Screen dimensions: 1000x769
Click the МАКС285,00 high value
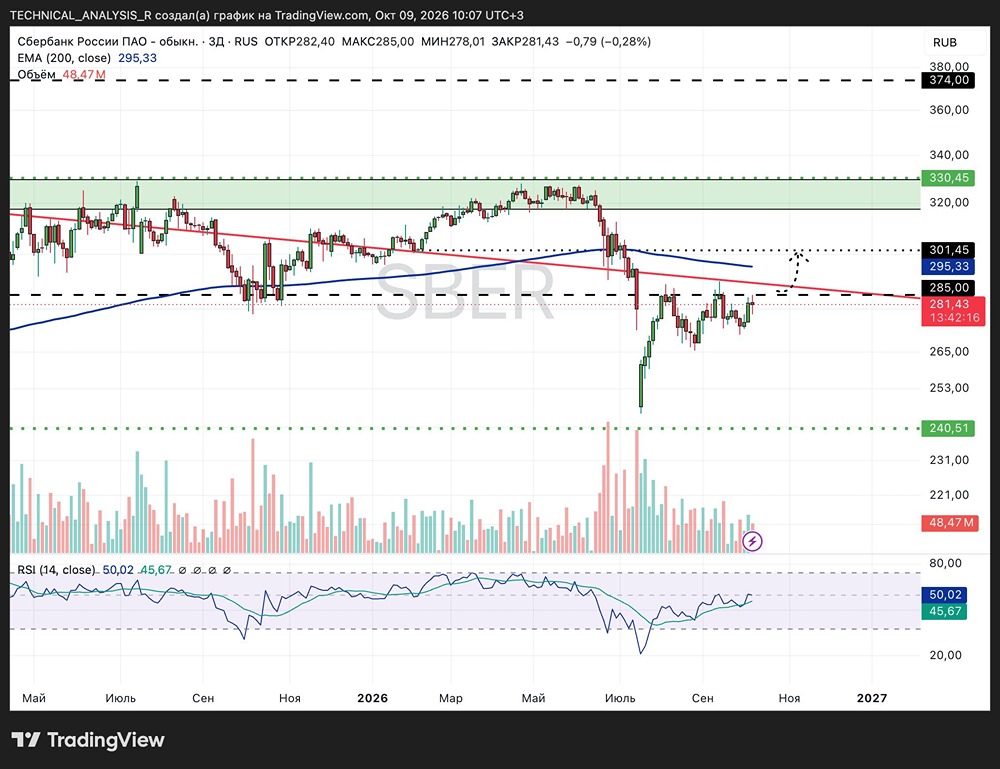click(x=378, y=41)
